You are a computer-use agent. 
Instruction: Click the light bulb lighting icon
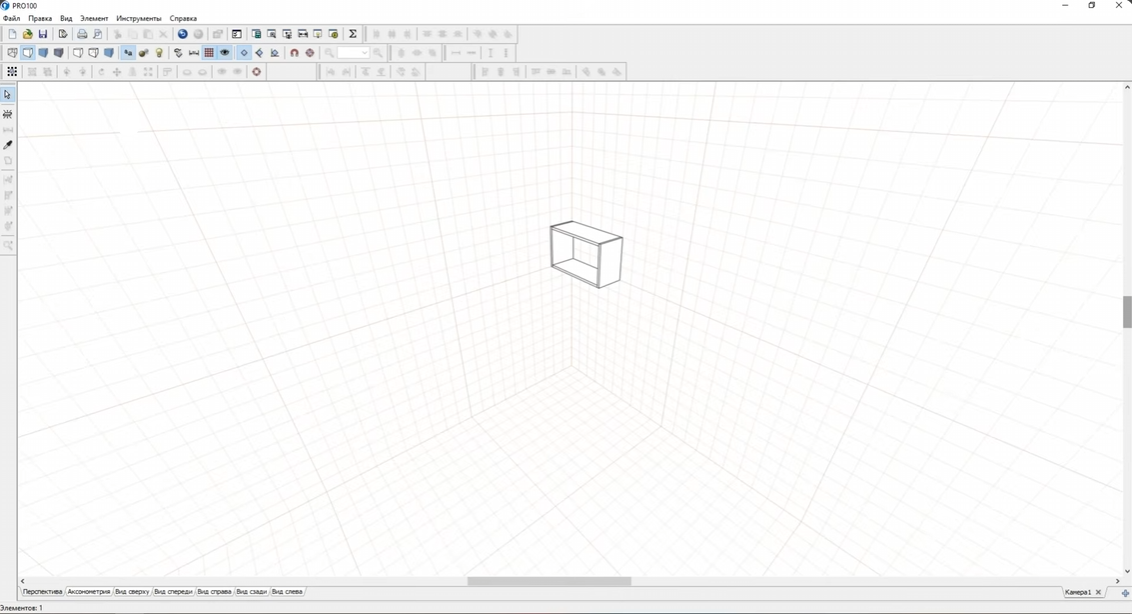159,53
